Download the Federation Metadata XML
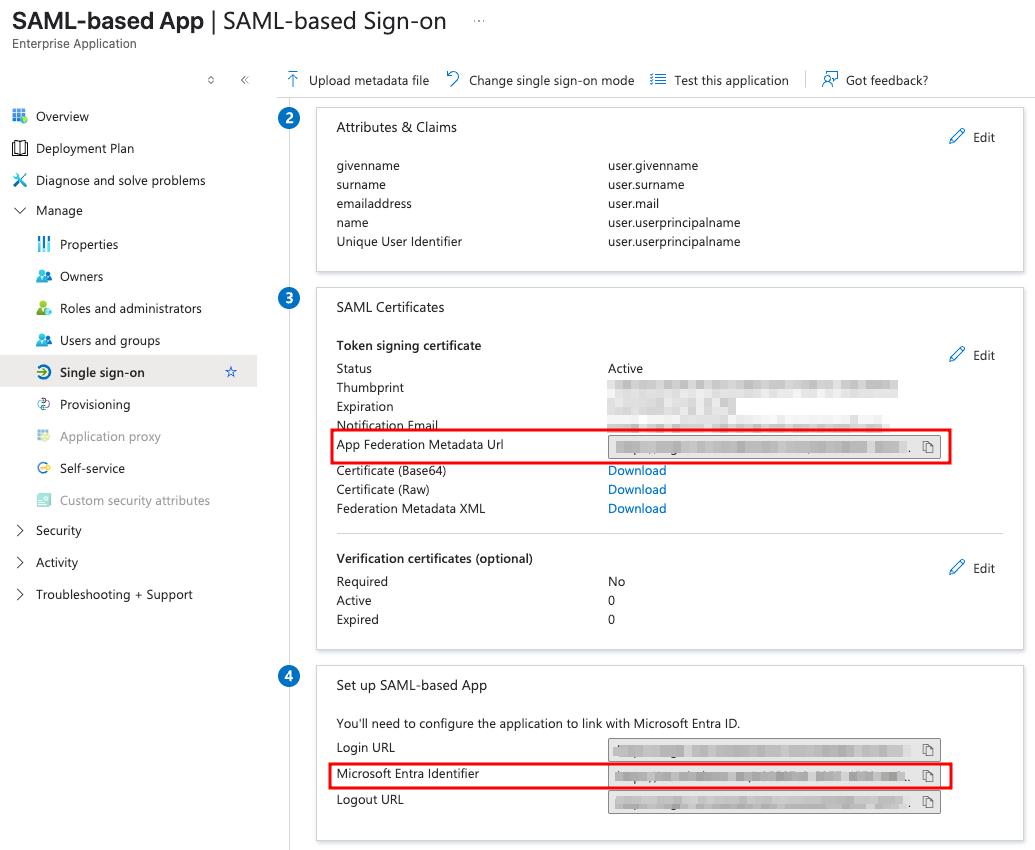The width and height of the screenshot is (1035, 850). pos(637,508)
